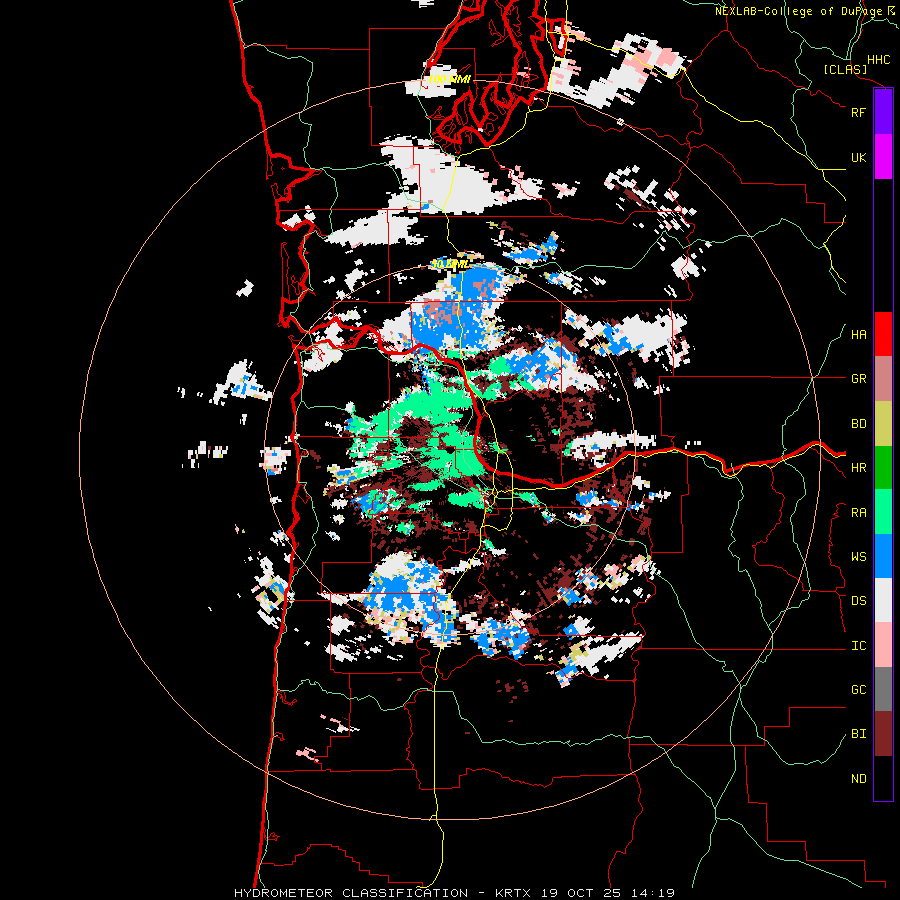Select the gray GC legend swatch
This screenshot has height=900, width=900.
(x=883, y=689)
